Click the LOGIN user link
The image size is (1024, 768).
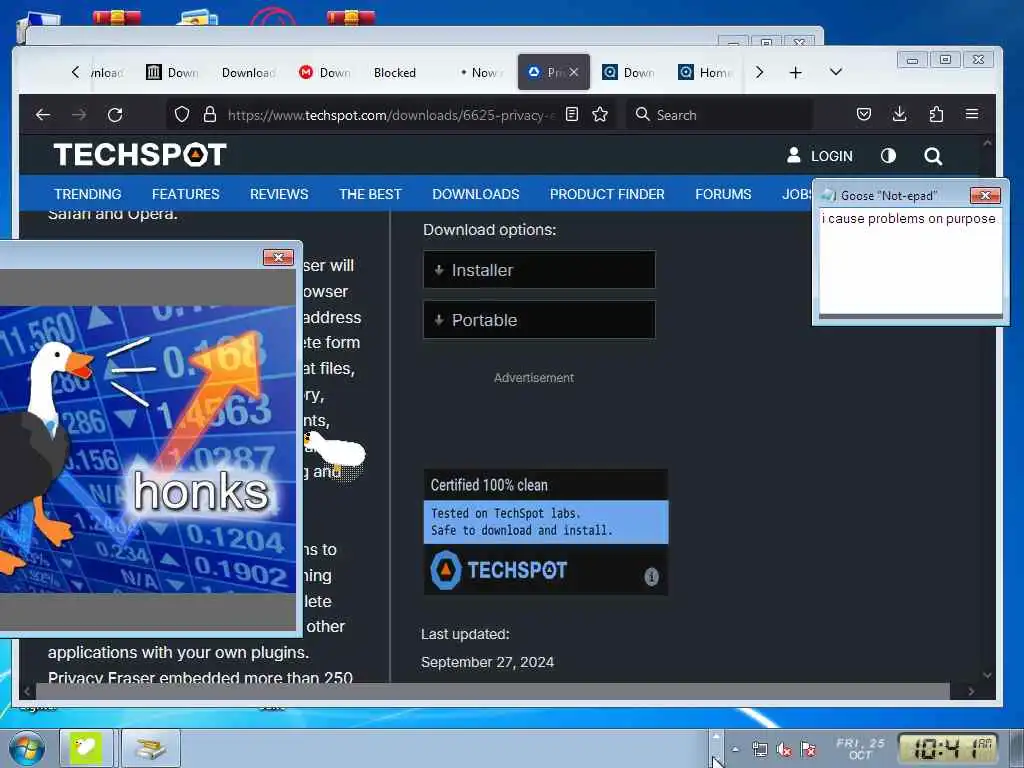(x=820, y=156)
